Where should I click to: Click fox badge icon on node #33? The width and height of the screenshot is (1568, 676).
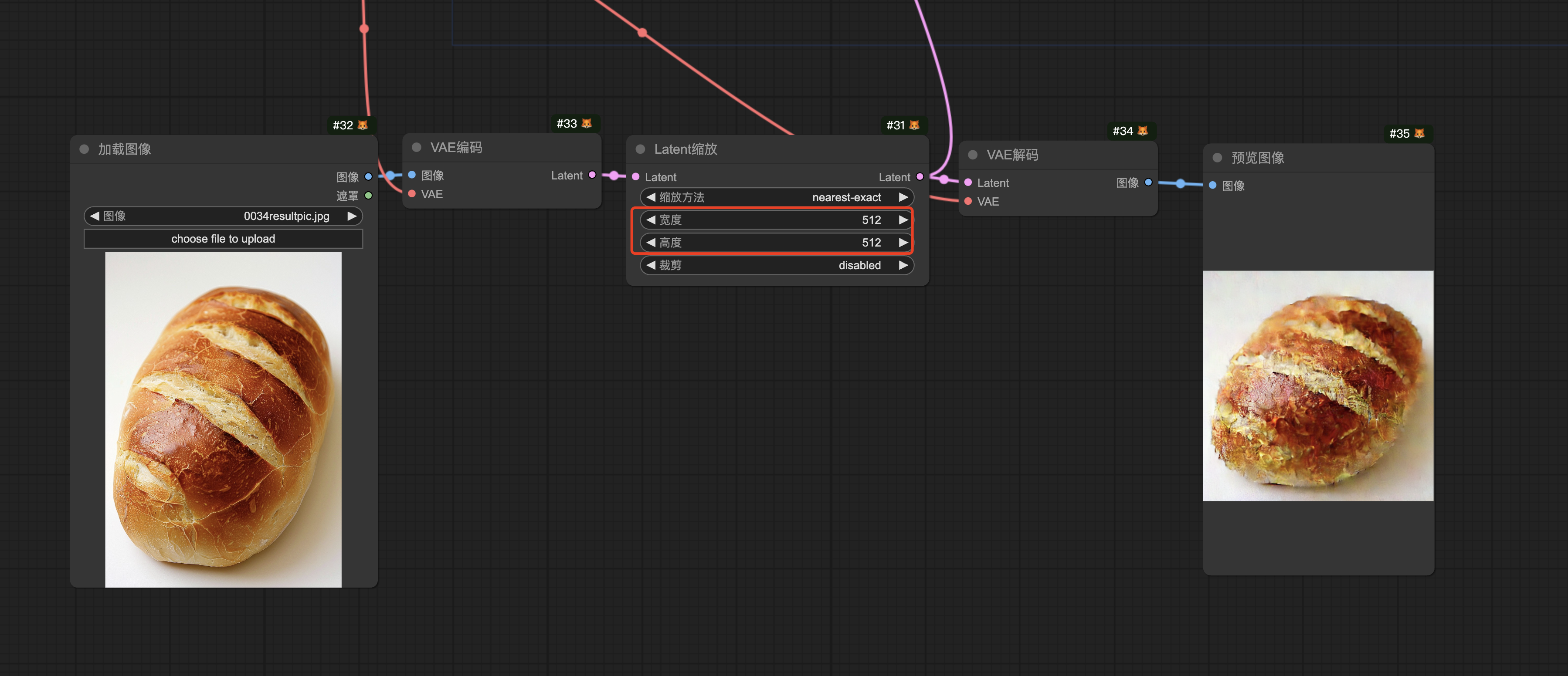point(587,124)
